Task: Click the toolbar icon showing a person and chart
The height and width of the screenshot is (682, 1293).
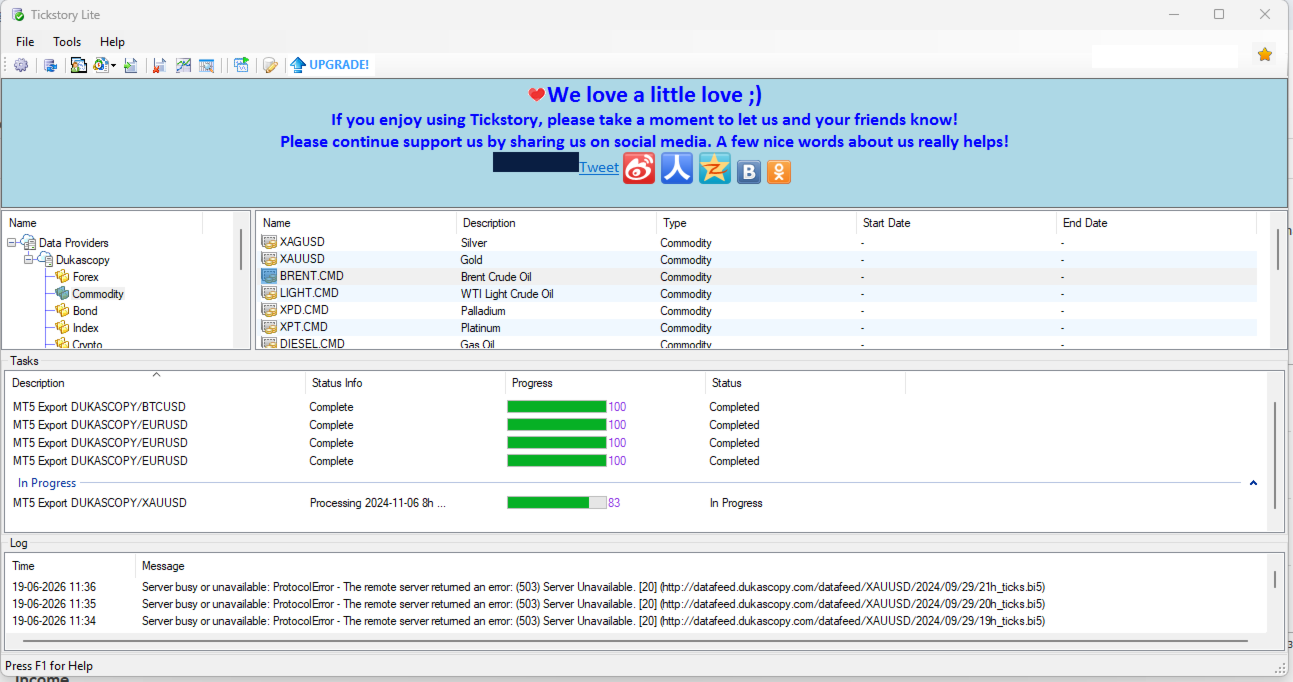Action: pyautogui.click(x=78, y=65)
